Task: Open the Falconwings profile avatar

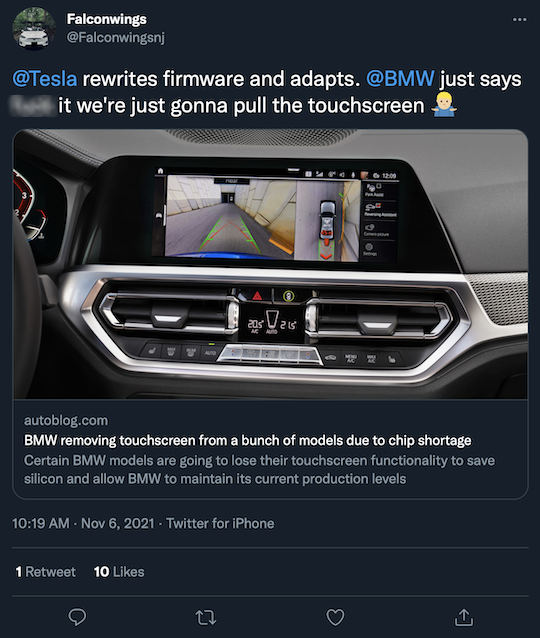Action: (34, 28)
